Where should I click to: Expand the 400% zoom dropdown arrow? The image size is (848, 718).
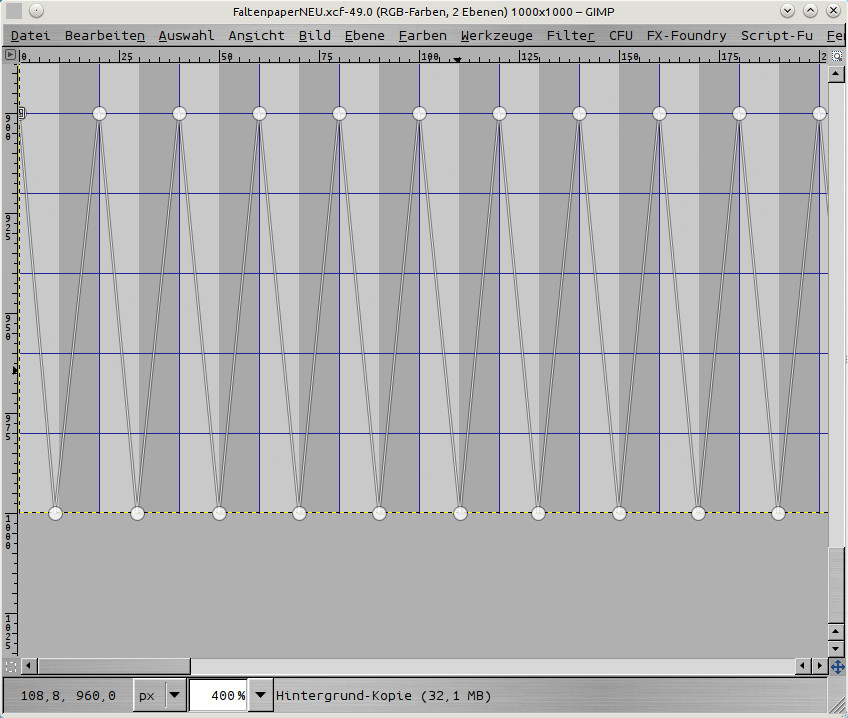[261, 695]
